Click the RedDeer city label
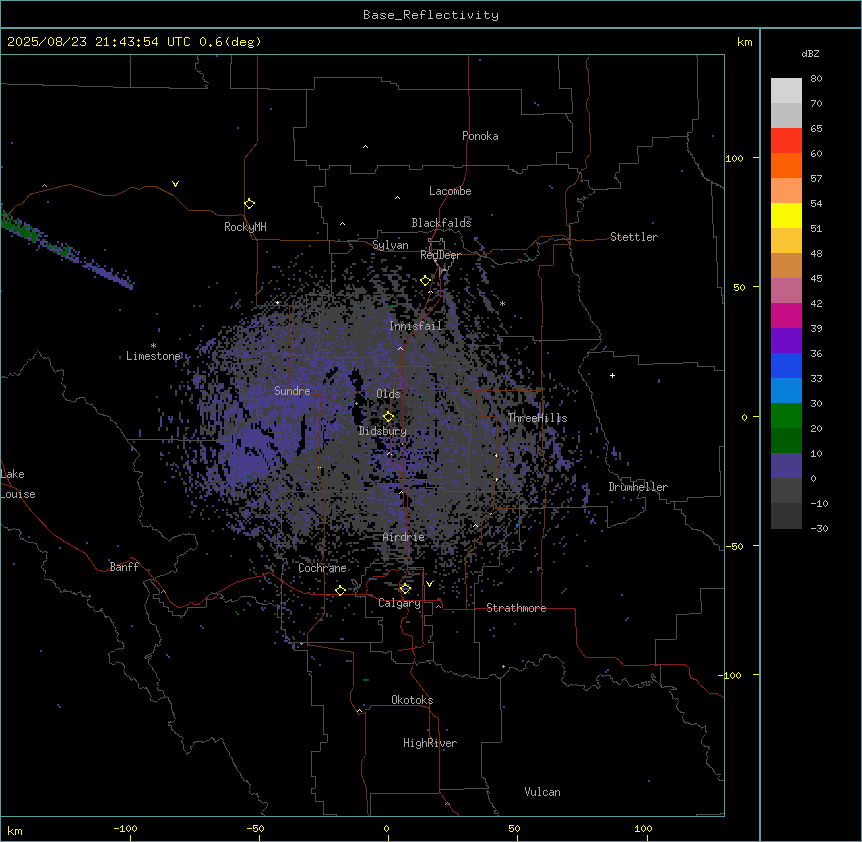The height and width of the screenshot is (842, 862). point(440,255)
